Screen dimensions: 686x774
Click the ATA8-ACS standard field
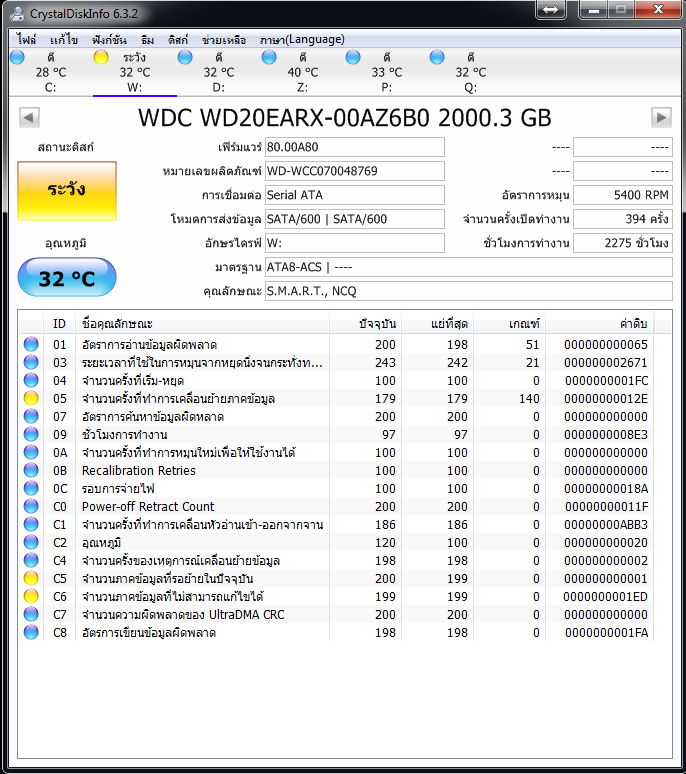(x=469, y=267)
